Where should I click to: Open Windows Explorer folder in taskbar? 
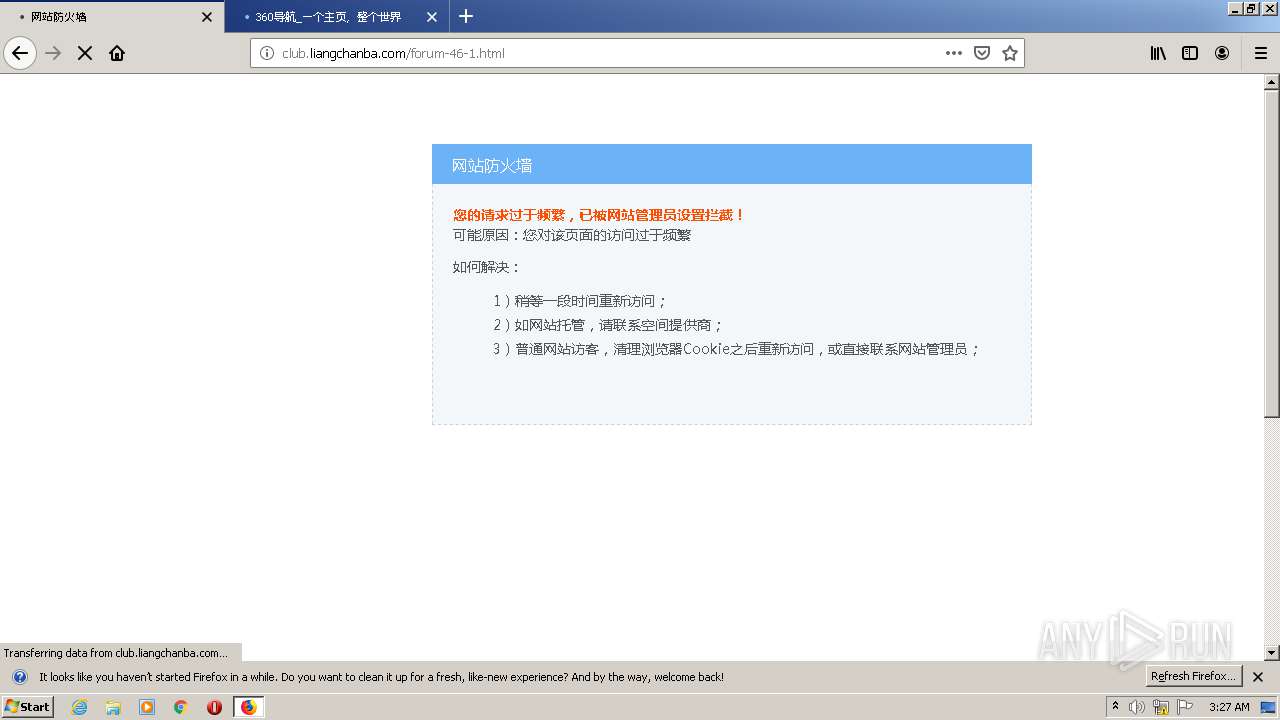coord(113,707)
